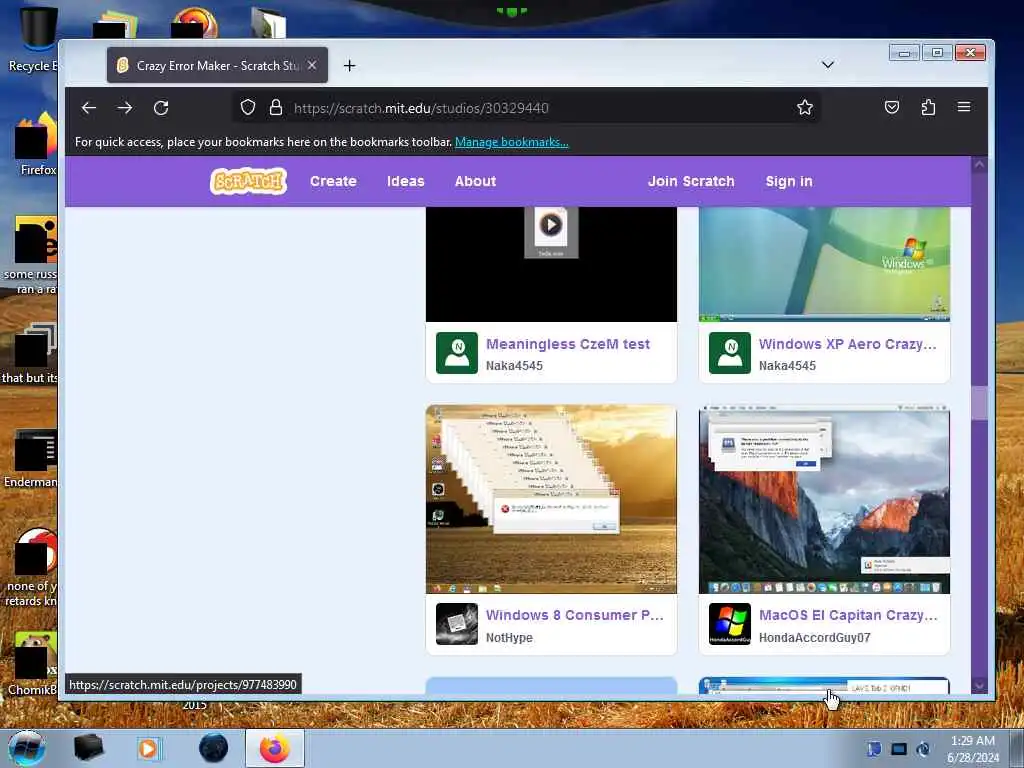The image size is (1024, 768).
Task: Click Naka4545 under Windows XP Aero Crazy
Action: point(787,366)
